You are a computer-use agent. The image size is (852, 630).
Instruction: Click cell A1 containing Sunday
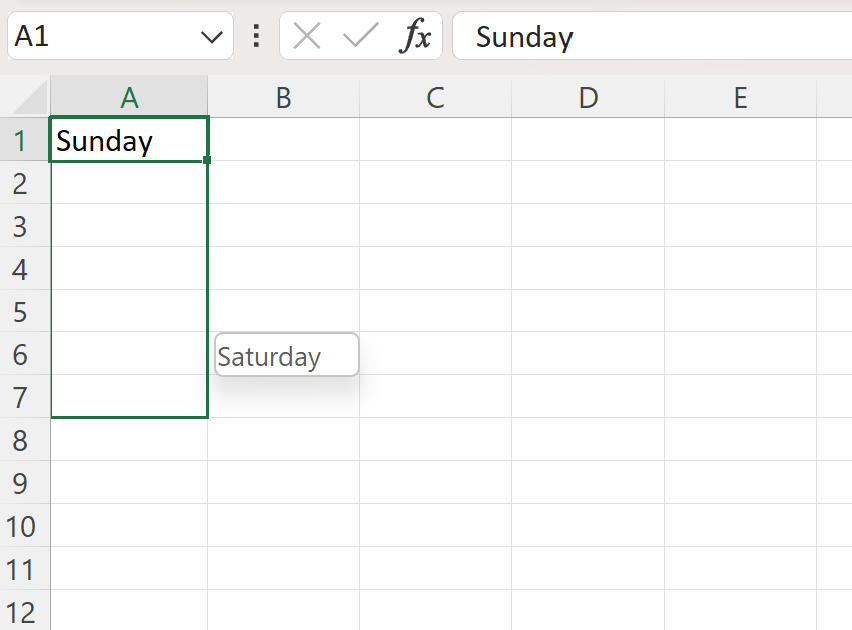[128, 140]
